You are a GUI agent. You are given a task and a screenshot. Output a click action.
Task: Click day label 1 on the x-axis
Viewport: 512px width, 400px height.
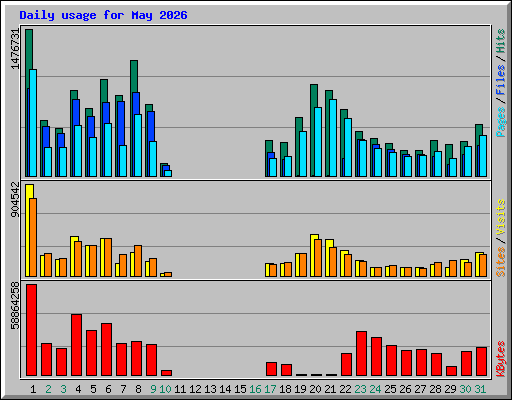(33, 389)
